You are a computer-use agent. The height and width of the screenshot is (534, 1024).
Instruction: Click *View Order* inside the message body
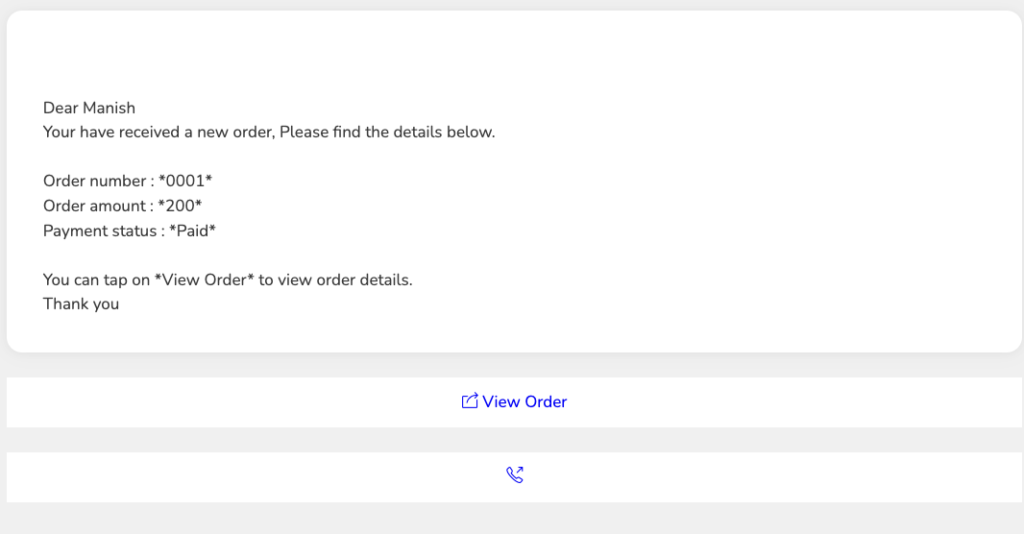click(204, 279)
